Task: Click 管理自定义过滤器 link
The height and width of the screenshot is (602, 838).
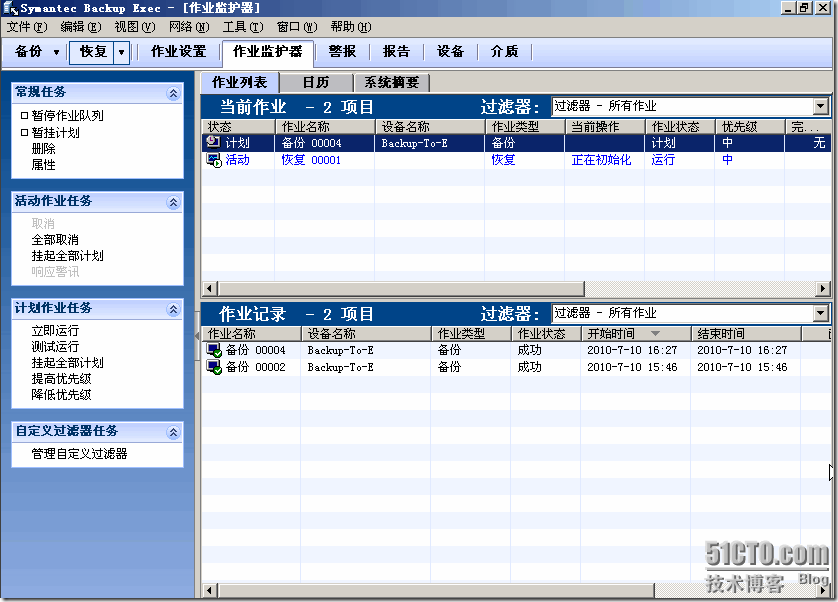Action: click(79, 454)
